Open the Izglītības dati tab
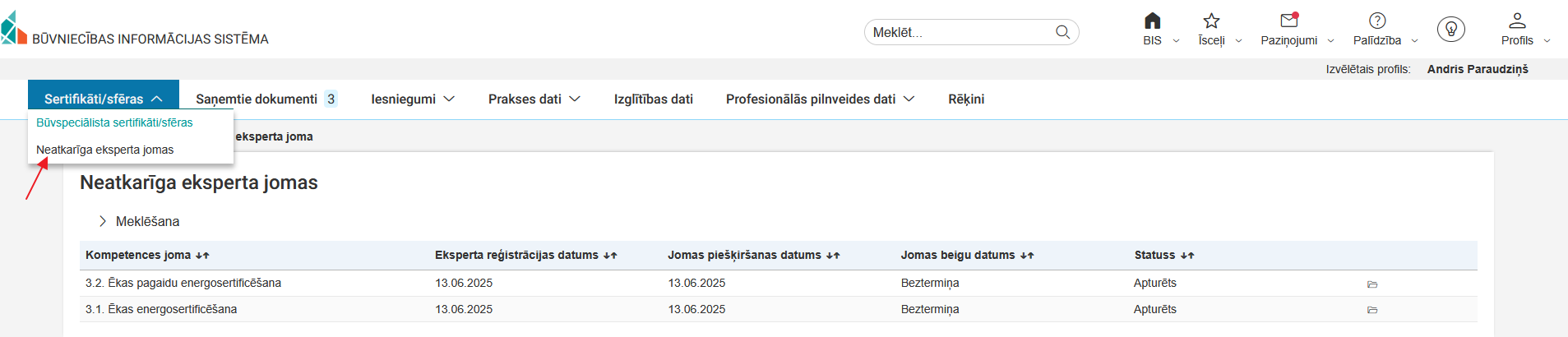This screenshot has width=1568, height=337. click(654, 99)
